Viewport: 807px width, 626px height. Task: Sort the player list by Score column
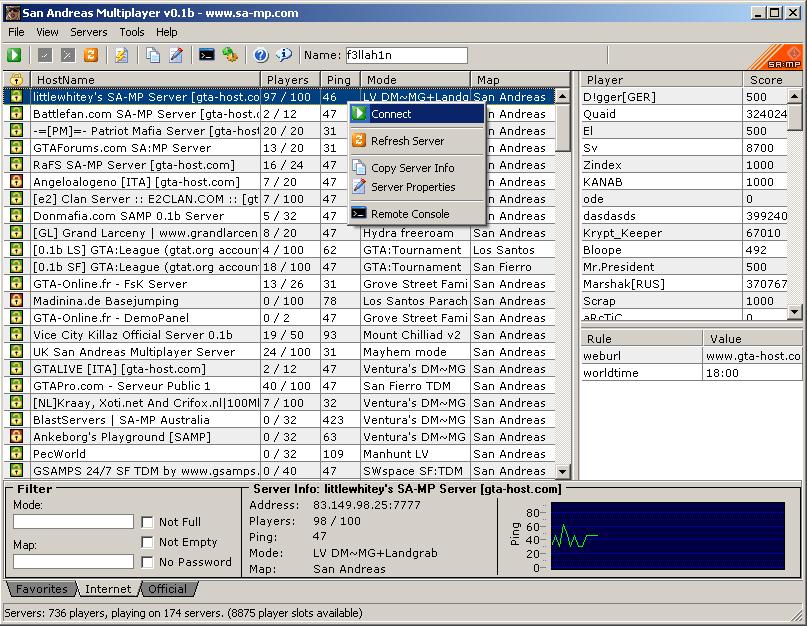766,80
